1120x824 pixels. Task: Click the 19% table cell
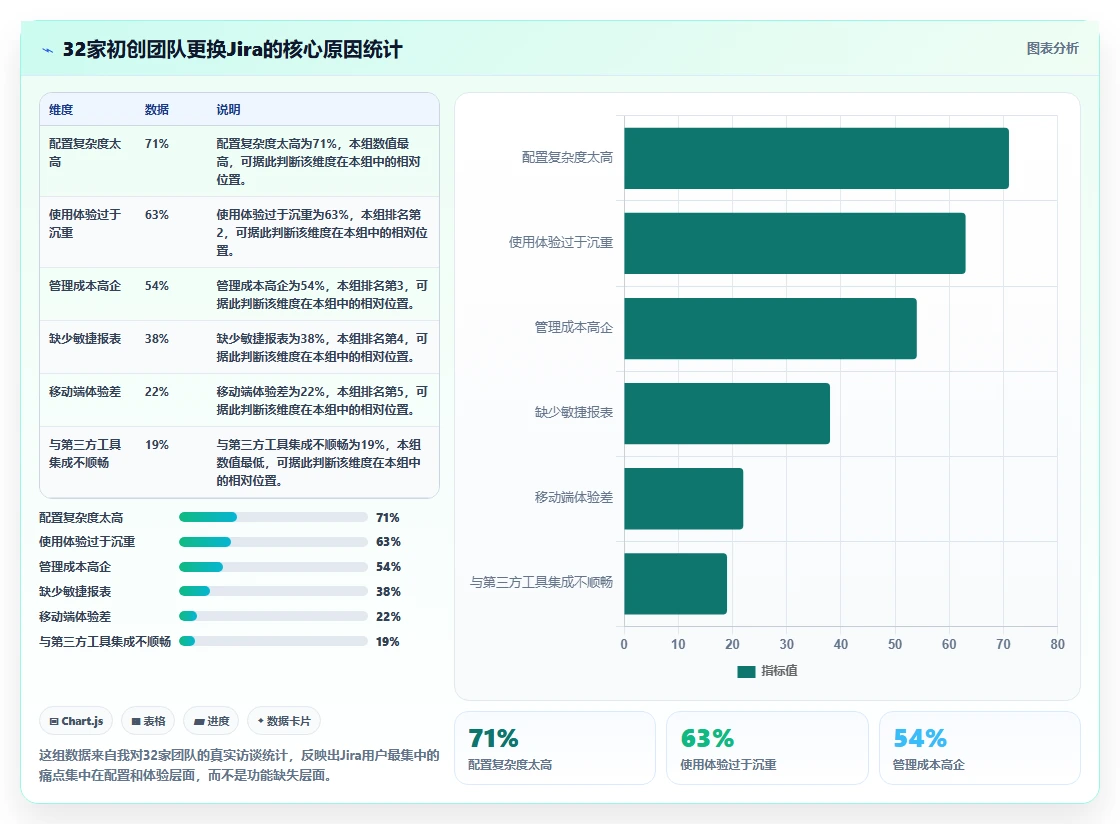click(156, 444)
